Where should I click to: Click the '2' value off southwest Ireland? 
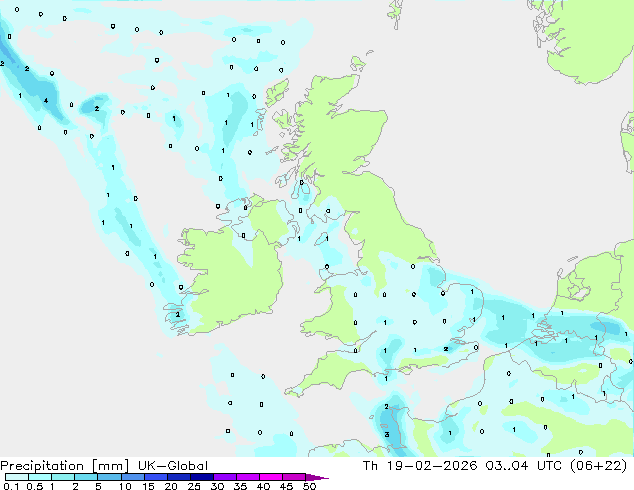click(x=178, y=315)
